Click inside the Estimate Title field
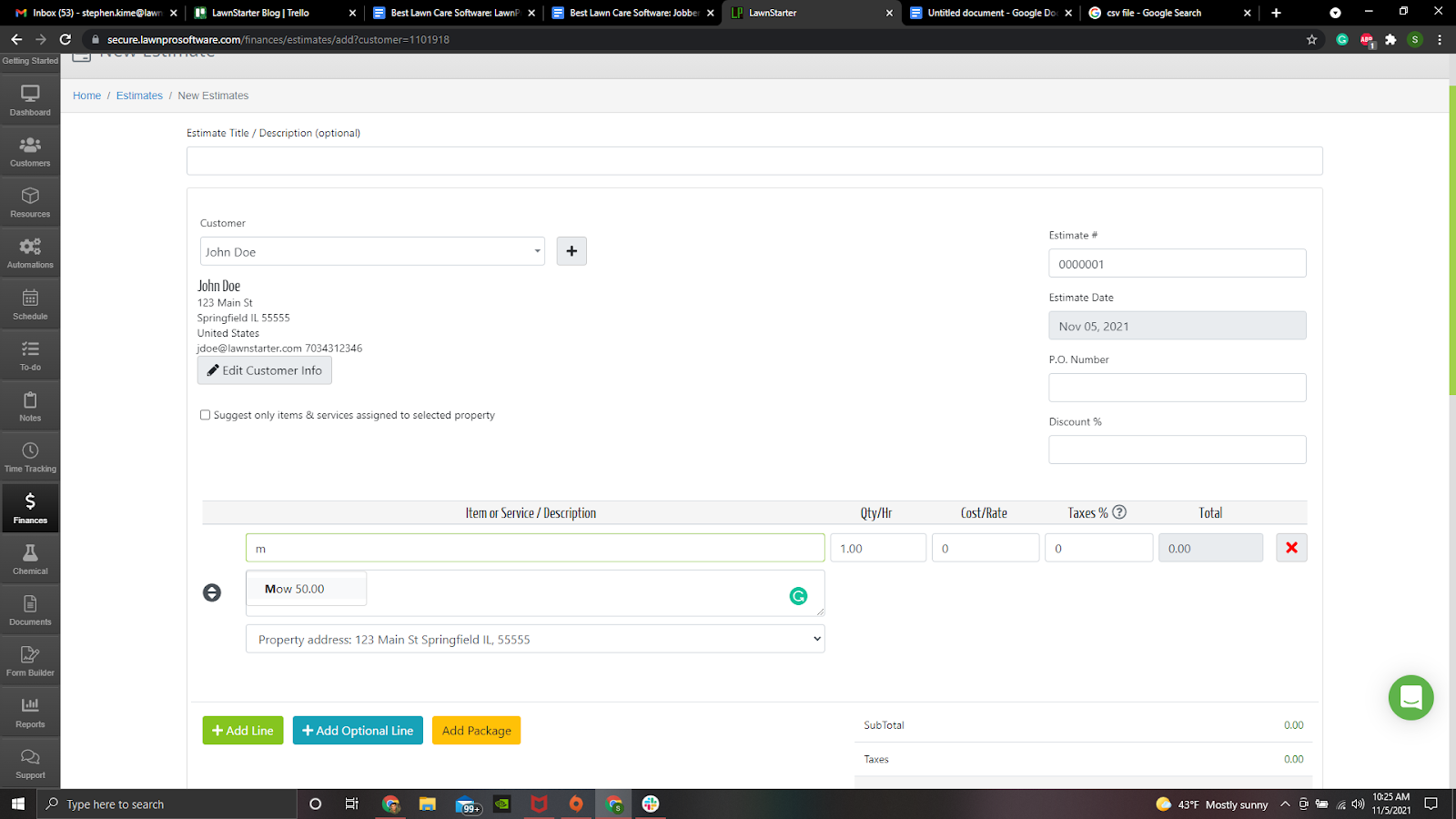1456x819 pixels. pyautogui.click(x=753, y=160)
